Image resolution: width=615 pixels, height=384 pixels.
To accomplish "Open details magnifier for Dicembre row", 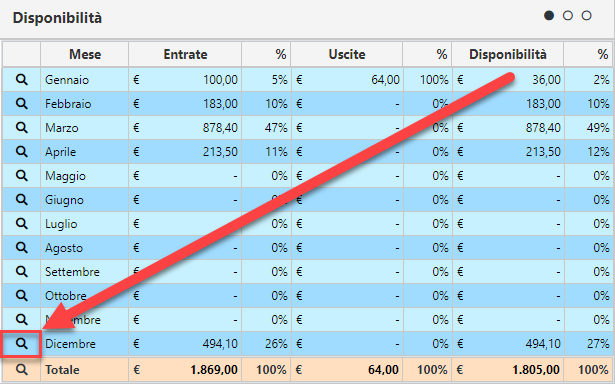I will (x=22, y=344).
